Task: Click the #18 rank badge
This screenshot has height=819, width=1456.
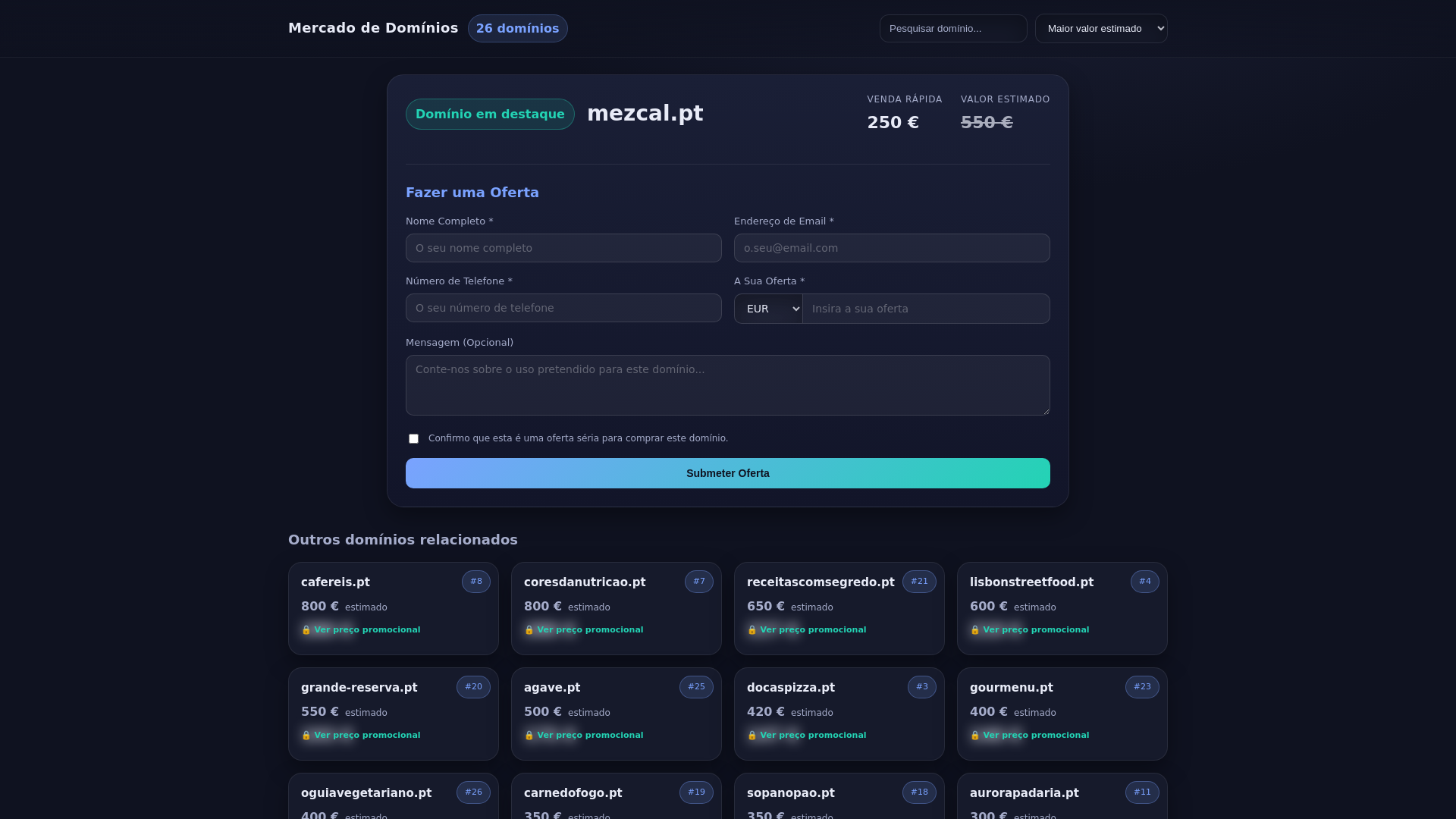Action: click(x=919, y=792)
